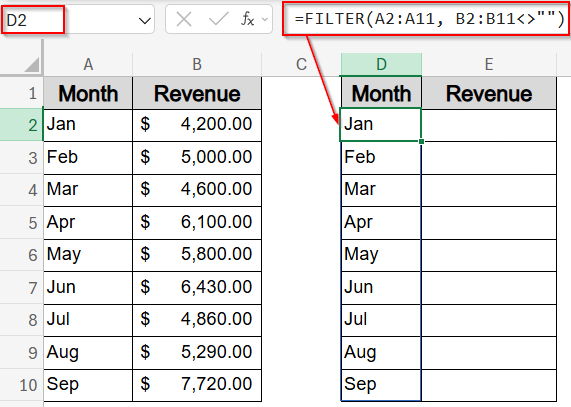
Task: Select row 5 header
Action: pyautogui.click(x=21, y=222)
